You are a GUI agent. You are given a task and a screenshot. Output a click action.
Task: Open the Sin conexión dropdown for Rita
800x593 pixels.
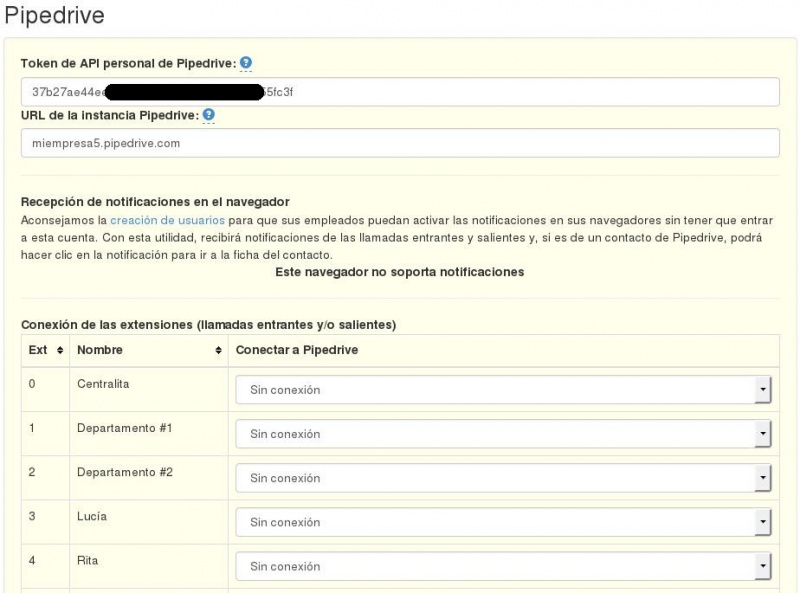(500, 566)
